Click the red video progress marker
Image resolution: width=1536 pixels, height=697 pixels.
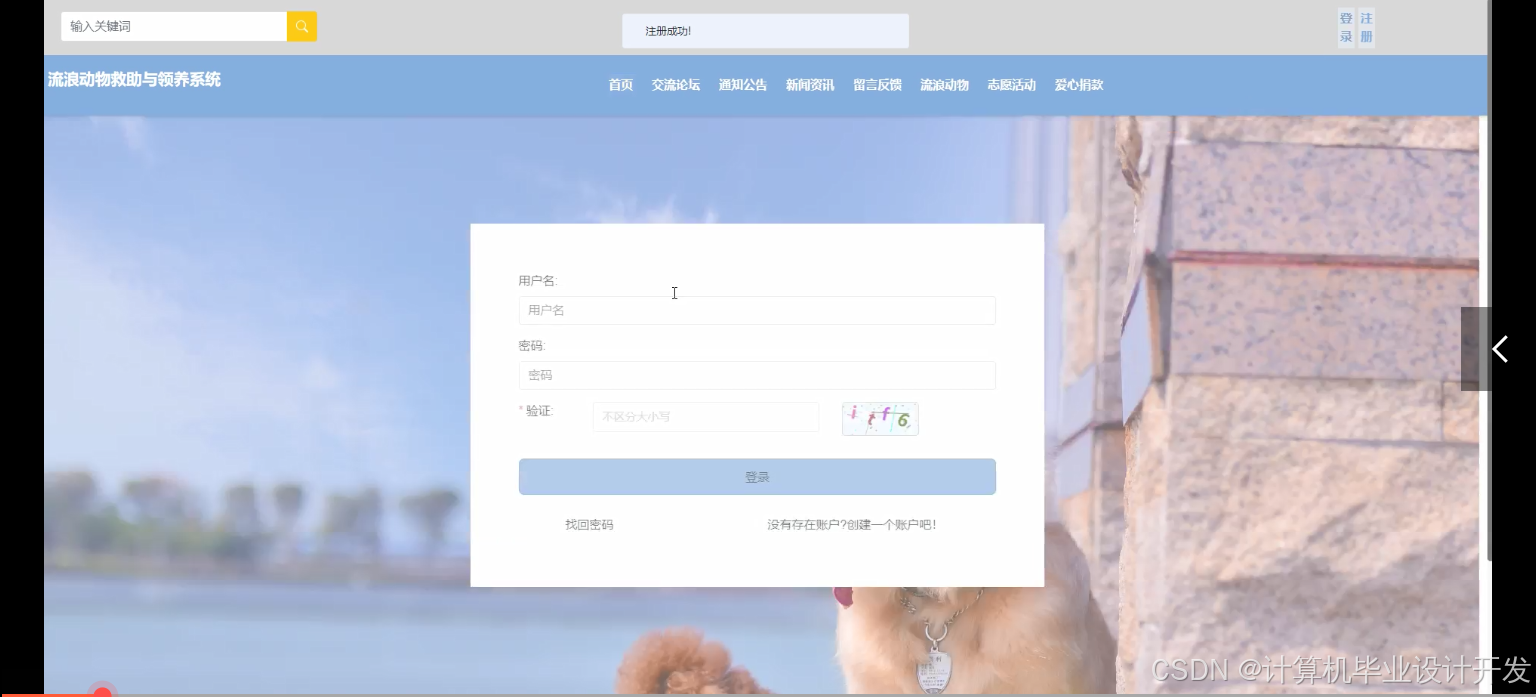point(102,692)
